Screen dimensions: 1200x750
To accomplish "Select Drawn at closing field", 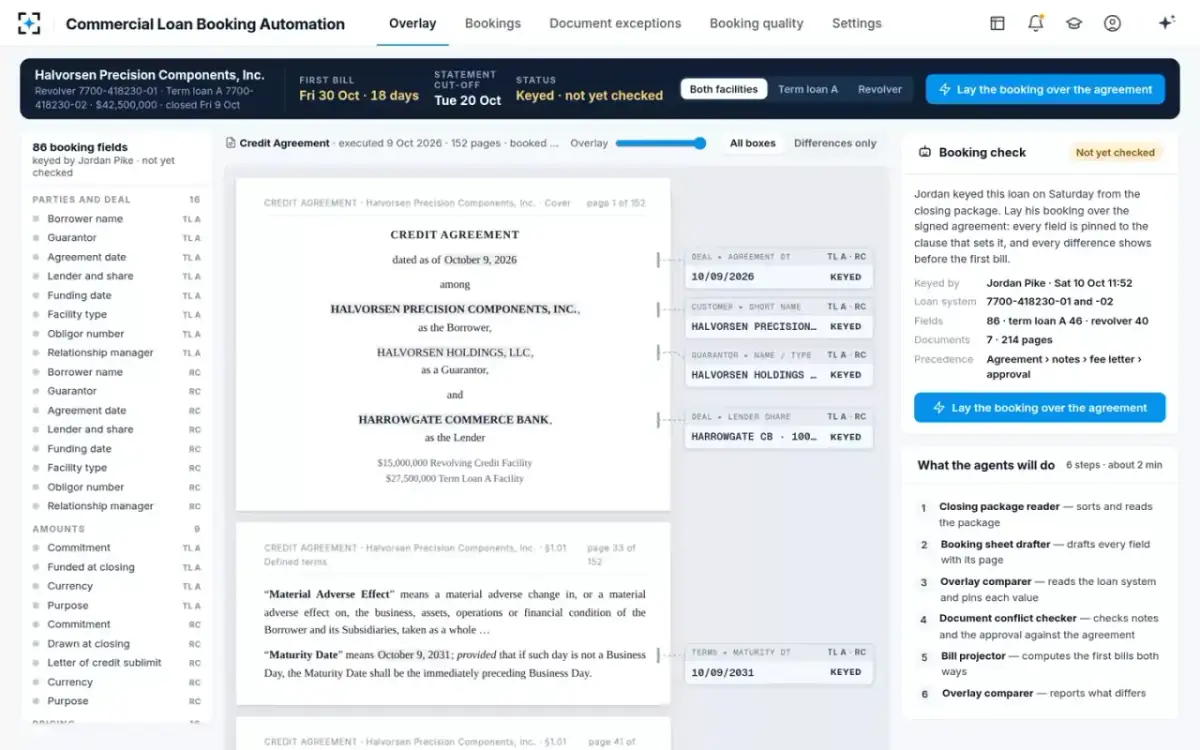I will tap(117, 644).
